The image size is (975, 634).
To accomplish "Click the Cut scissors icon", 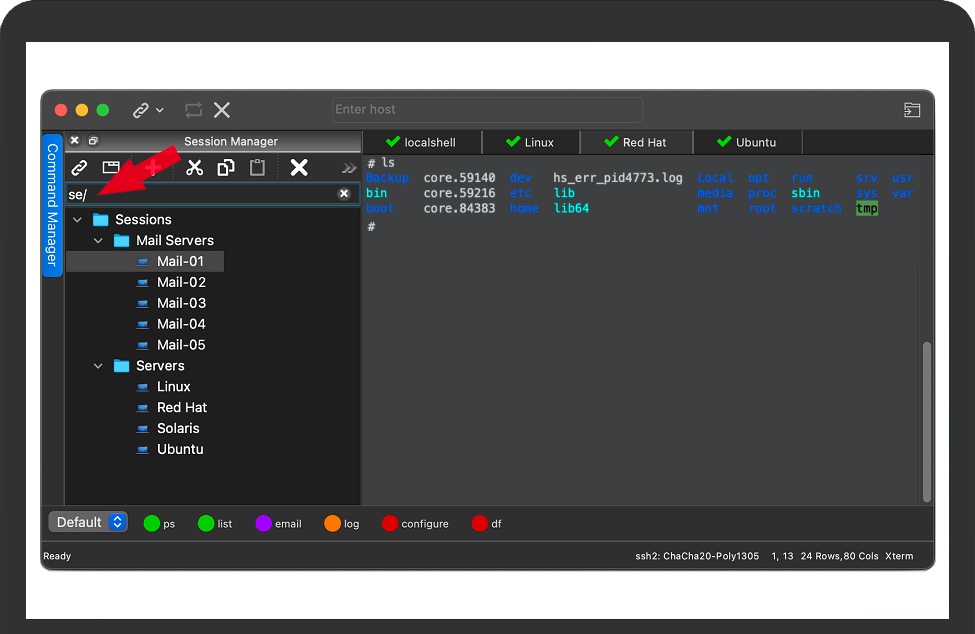I will [195, 167].
